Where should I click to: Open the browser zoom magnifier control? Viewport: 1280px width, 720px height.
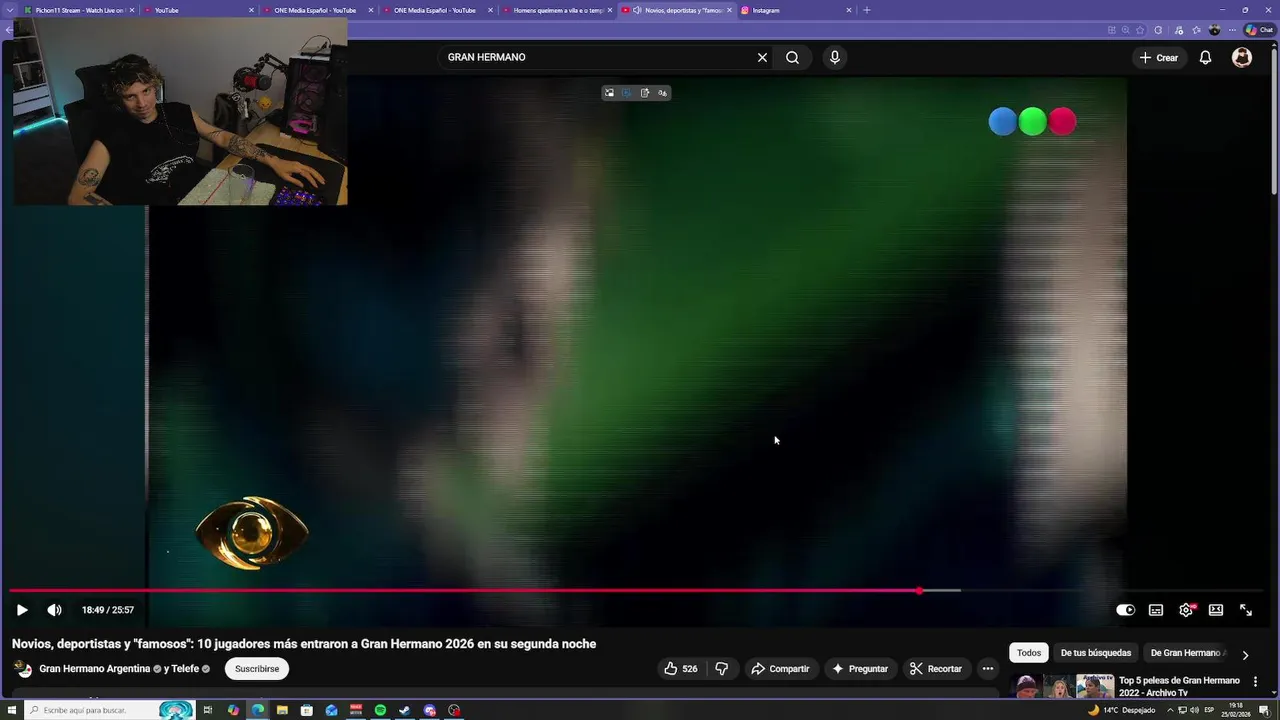click(x=1126, y=30)
